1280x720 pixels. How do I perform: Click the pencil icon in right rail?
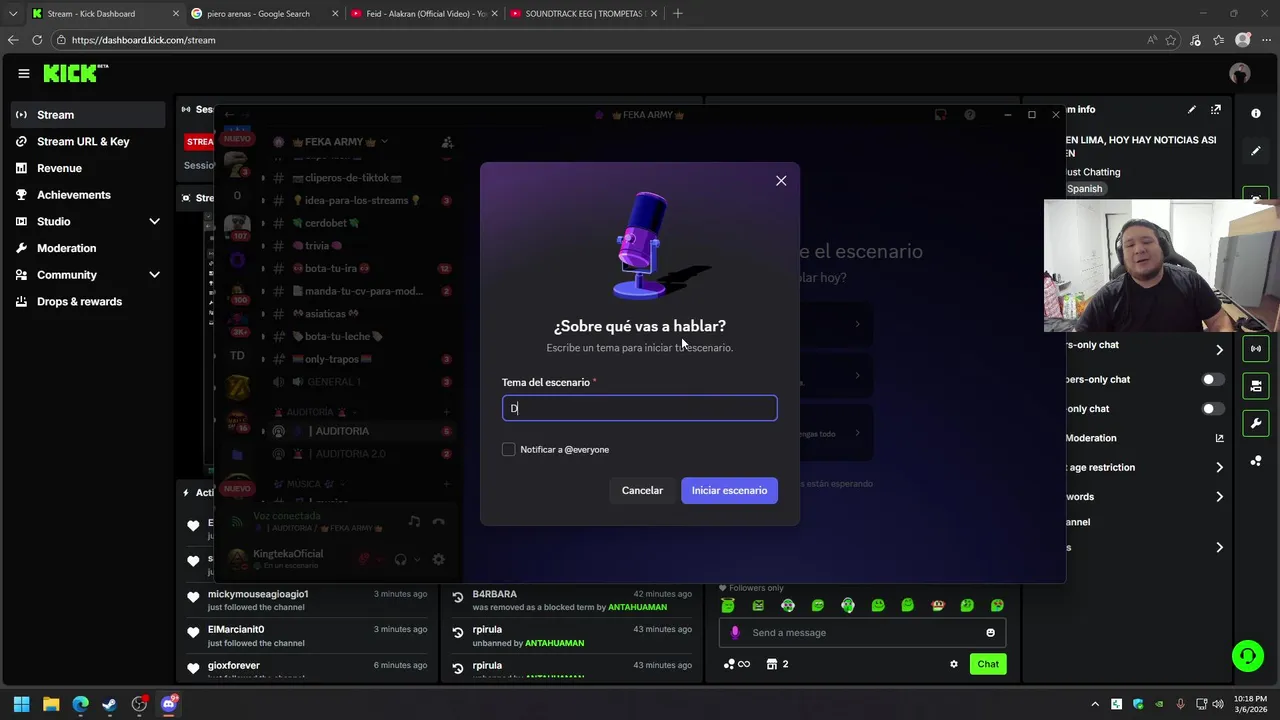(1256, 151)
